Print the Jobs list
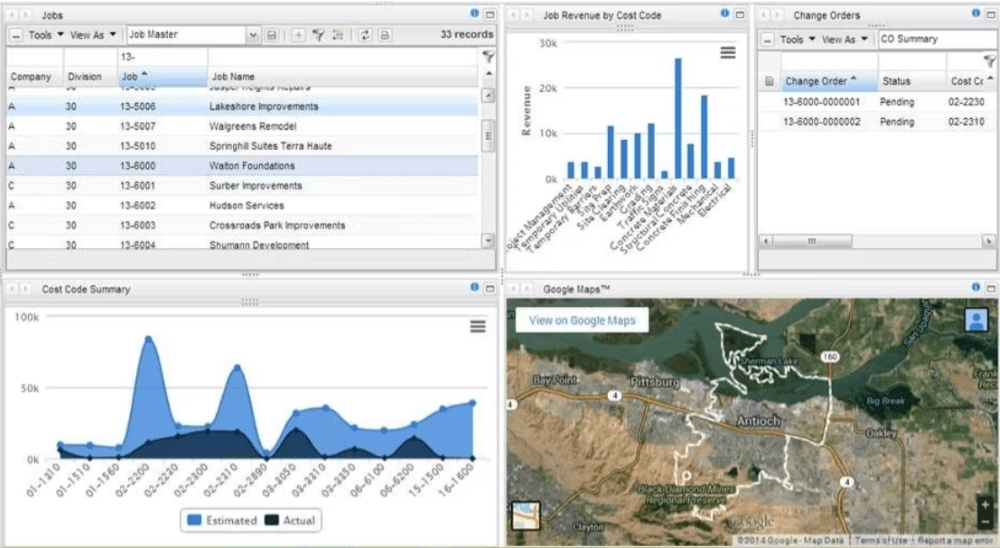 point(385,35)
